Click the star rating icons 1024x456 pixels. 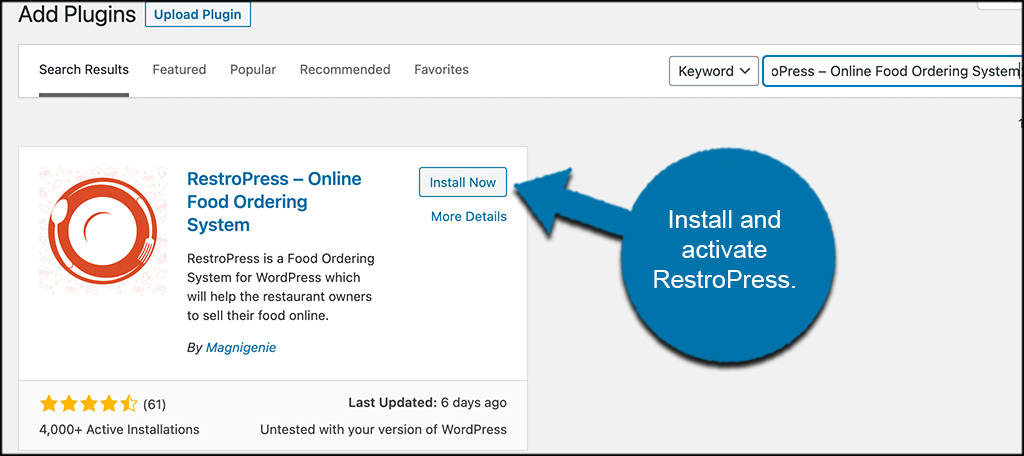click(89, 404)
